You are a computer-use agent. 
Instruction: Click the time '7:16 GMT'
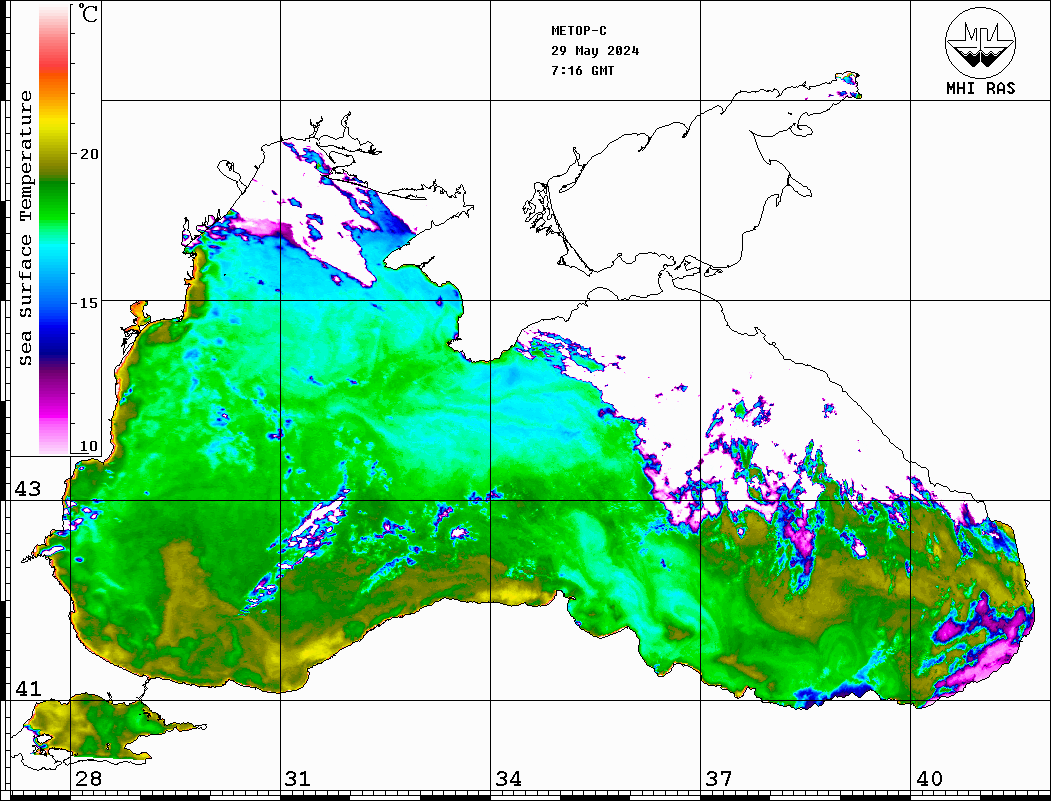[x=582, y=71]
